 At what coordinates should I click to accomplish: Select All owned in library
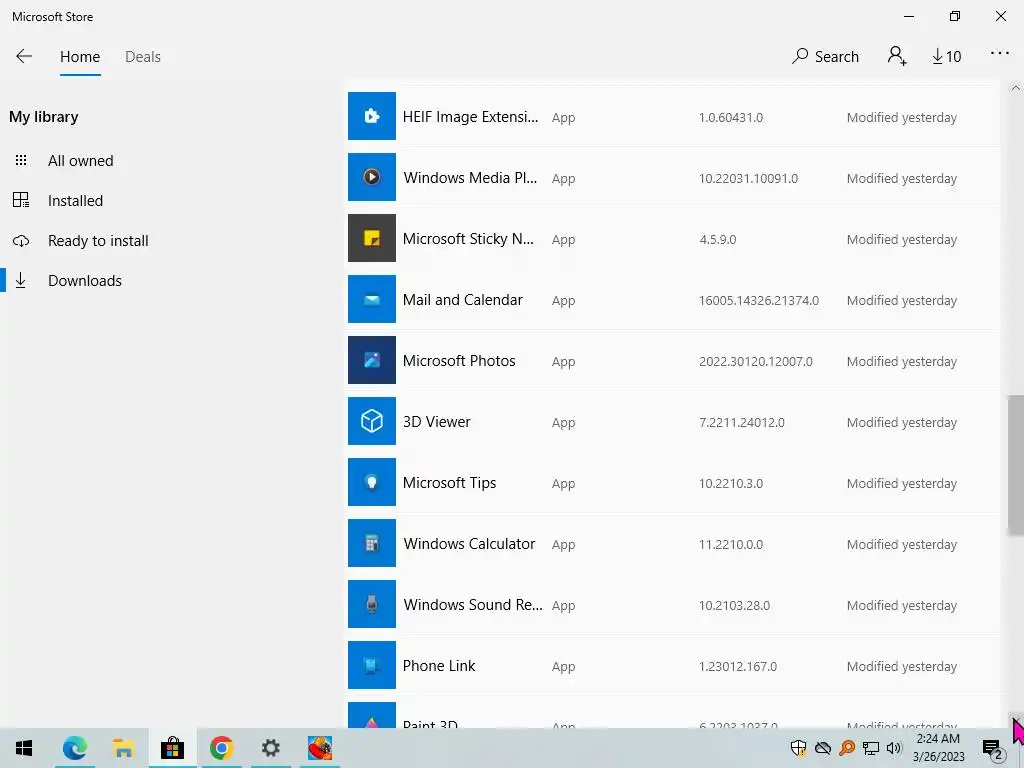pos(80,161)
